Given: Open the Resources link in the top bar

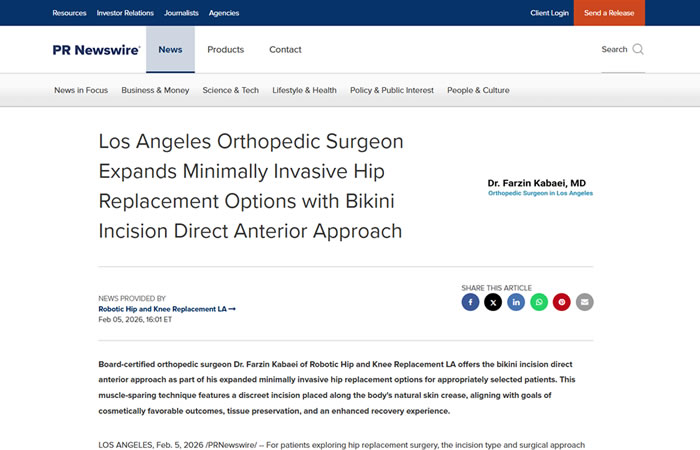Looking at the screenshot, I should (69, 13).
